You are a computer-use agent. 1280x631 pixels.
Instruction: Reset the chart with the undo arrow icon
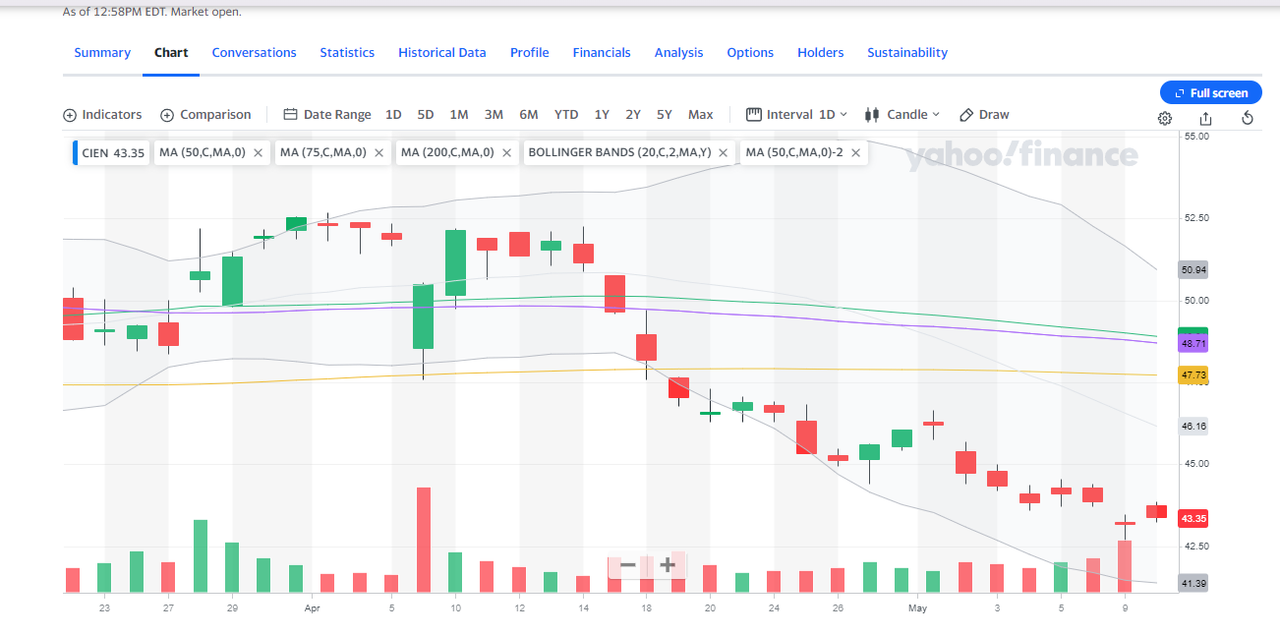pyautogui.click(x=1247, y=118)
